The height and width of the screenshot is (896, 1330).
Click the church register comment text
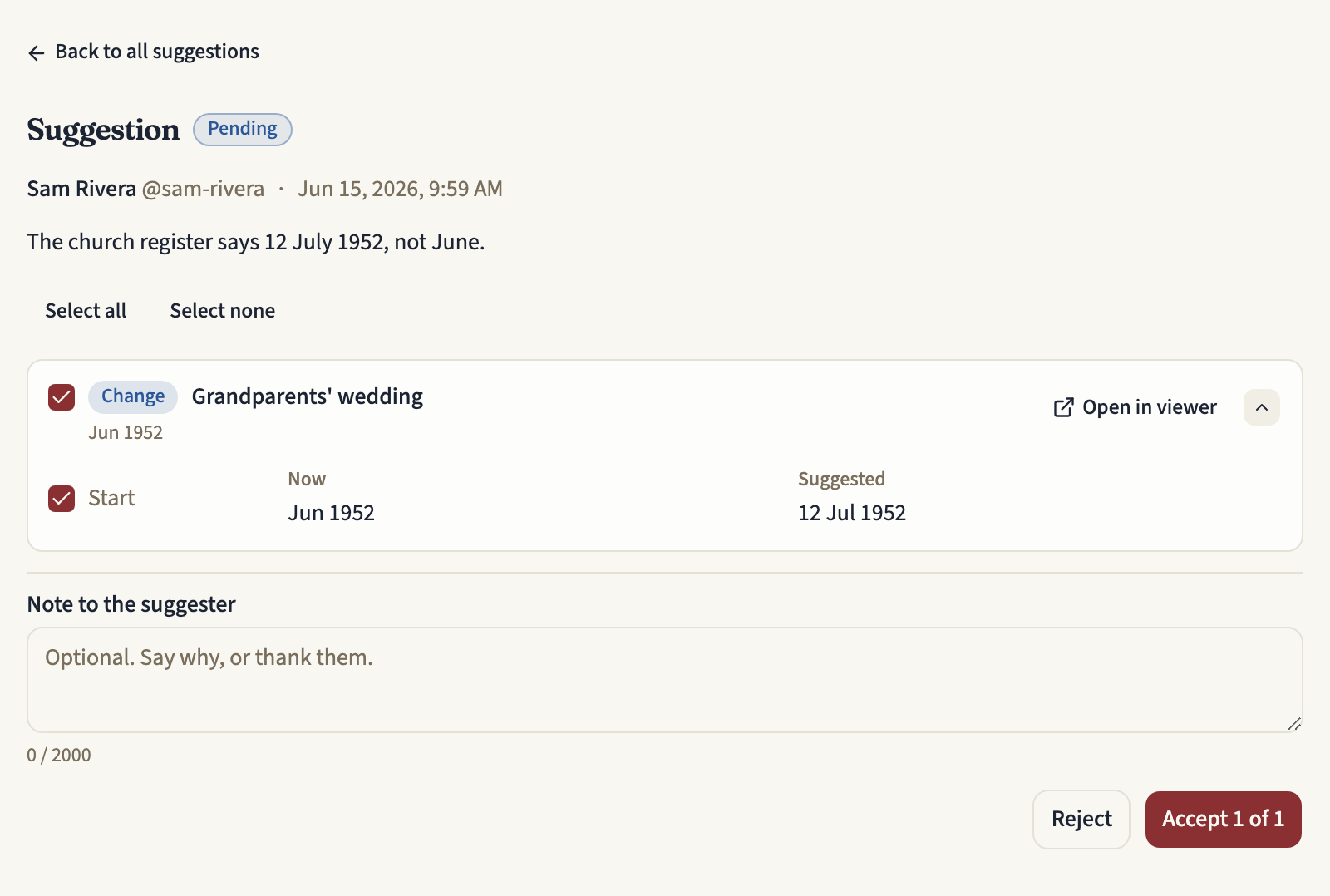pyautogui.click(x=256, y=242)
